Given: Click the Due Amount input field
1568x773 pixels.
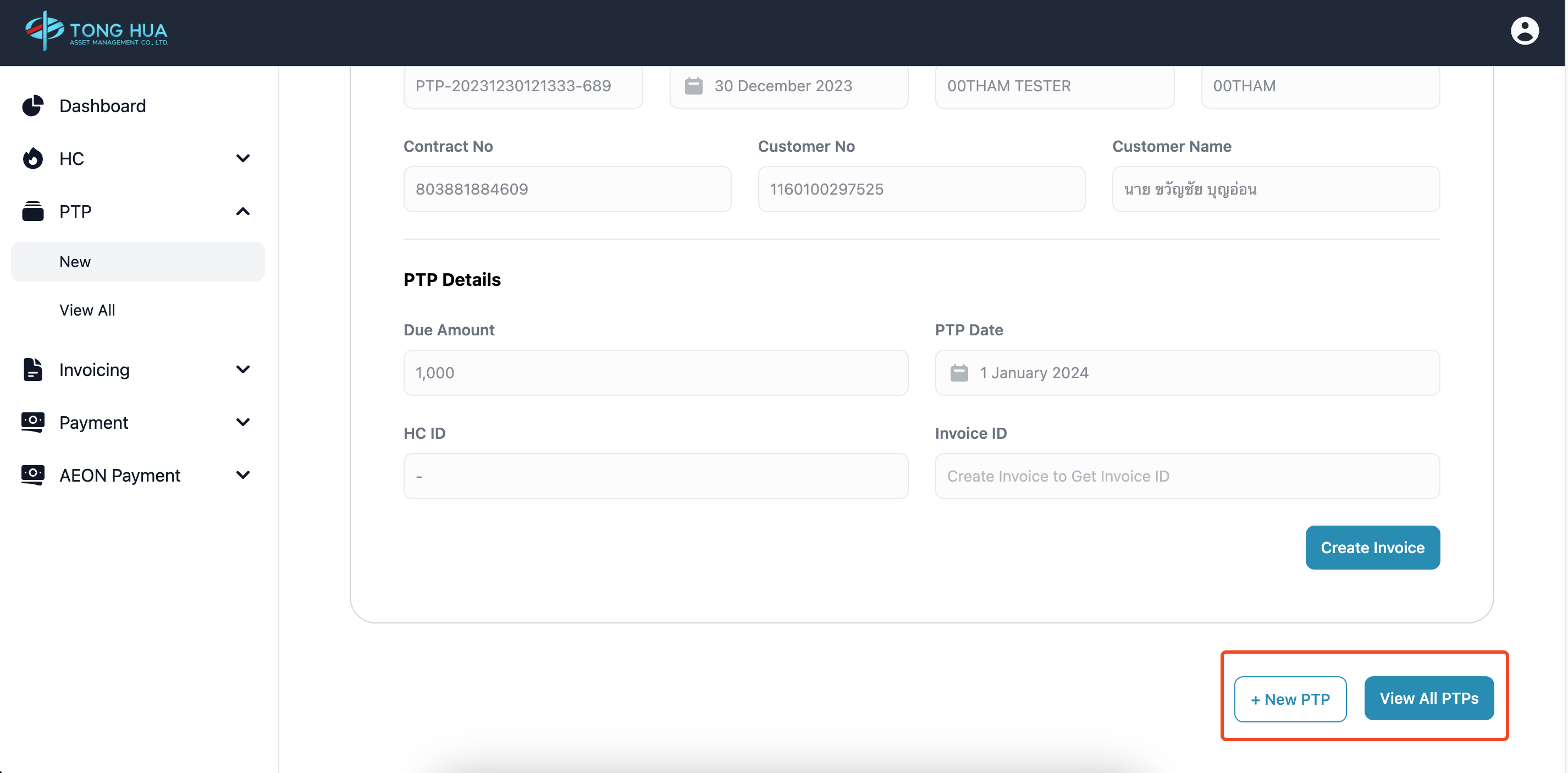Looking at the screenshot, I should [655, 373].
